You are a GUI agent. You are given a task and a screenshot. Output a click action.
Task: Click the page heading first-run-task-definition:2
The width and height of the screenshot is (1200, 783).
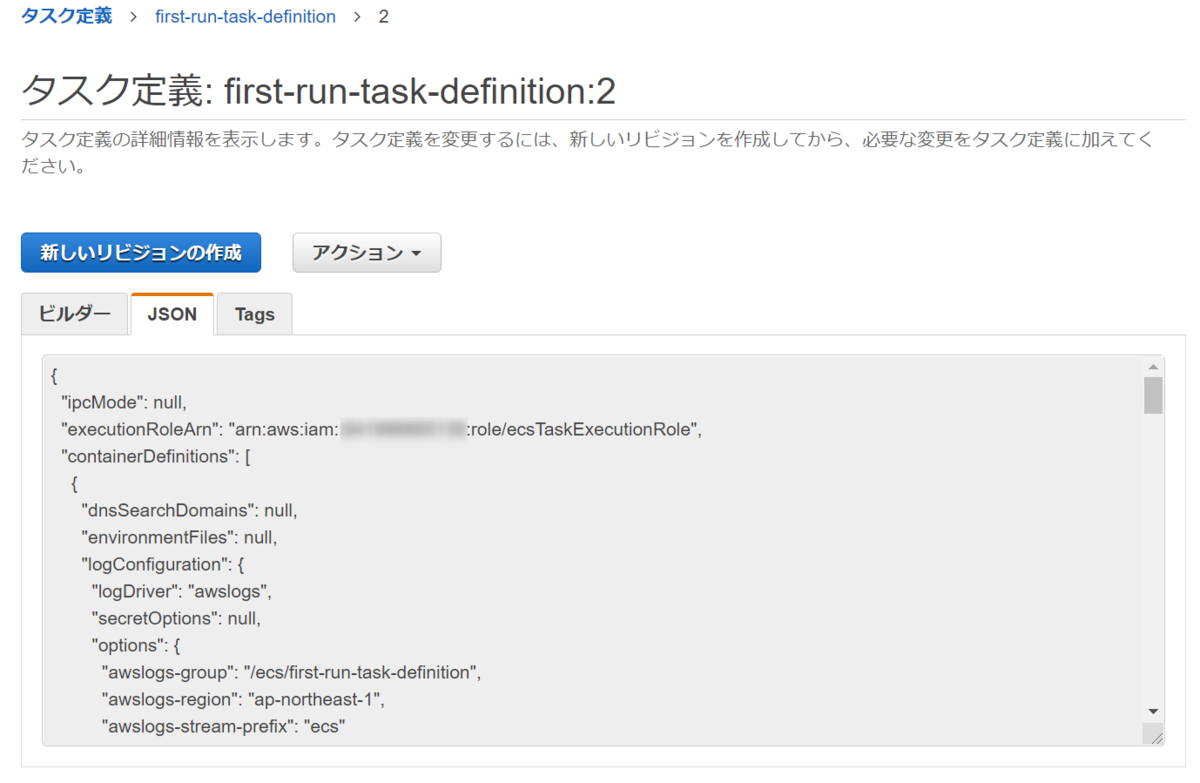pos(318,92)
